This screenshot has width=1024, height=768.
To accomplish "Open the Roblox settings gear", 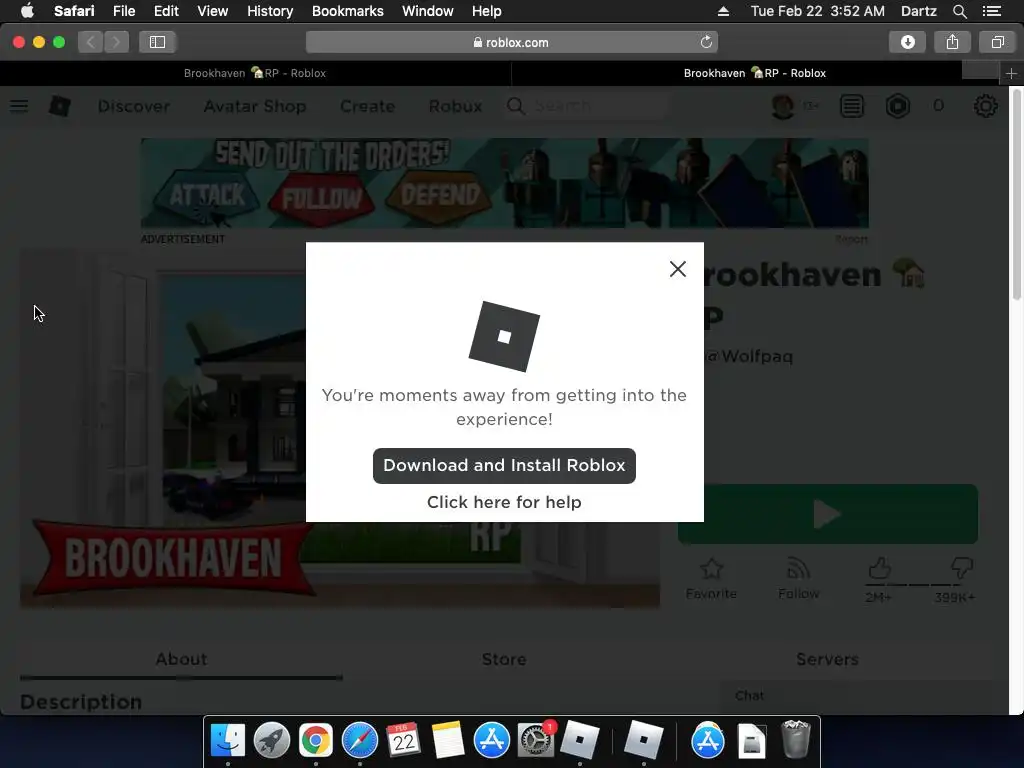I will pos(985,106).
